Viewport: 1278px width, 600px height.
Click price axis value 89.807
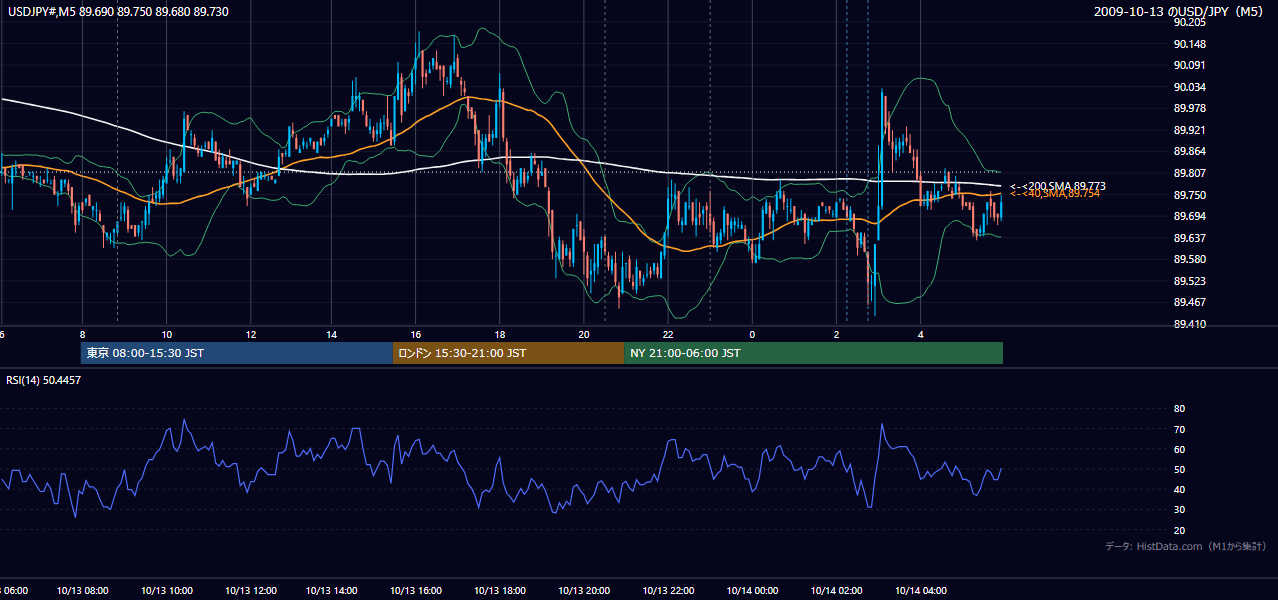[1189, 174]
